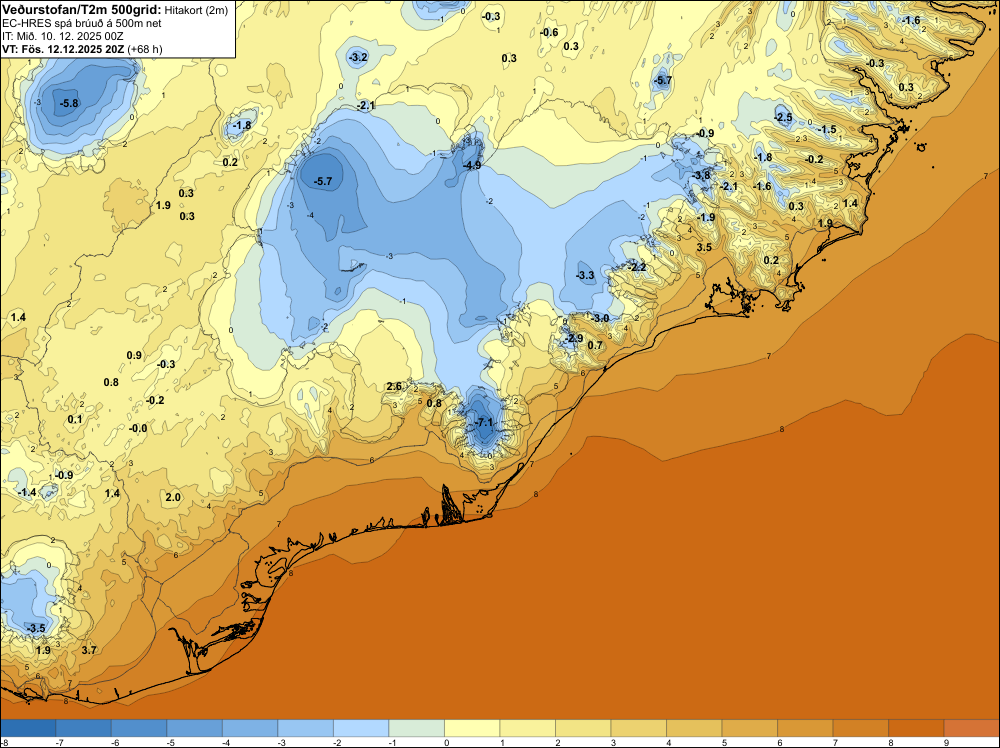This screenshot has height=748, width=1000.
Task: Pick the legend swatch between 4 and 5
Action: (694, 728)
